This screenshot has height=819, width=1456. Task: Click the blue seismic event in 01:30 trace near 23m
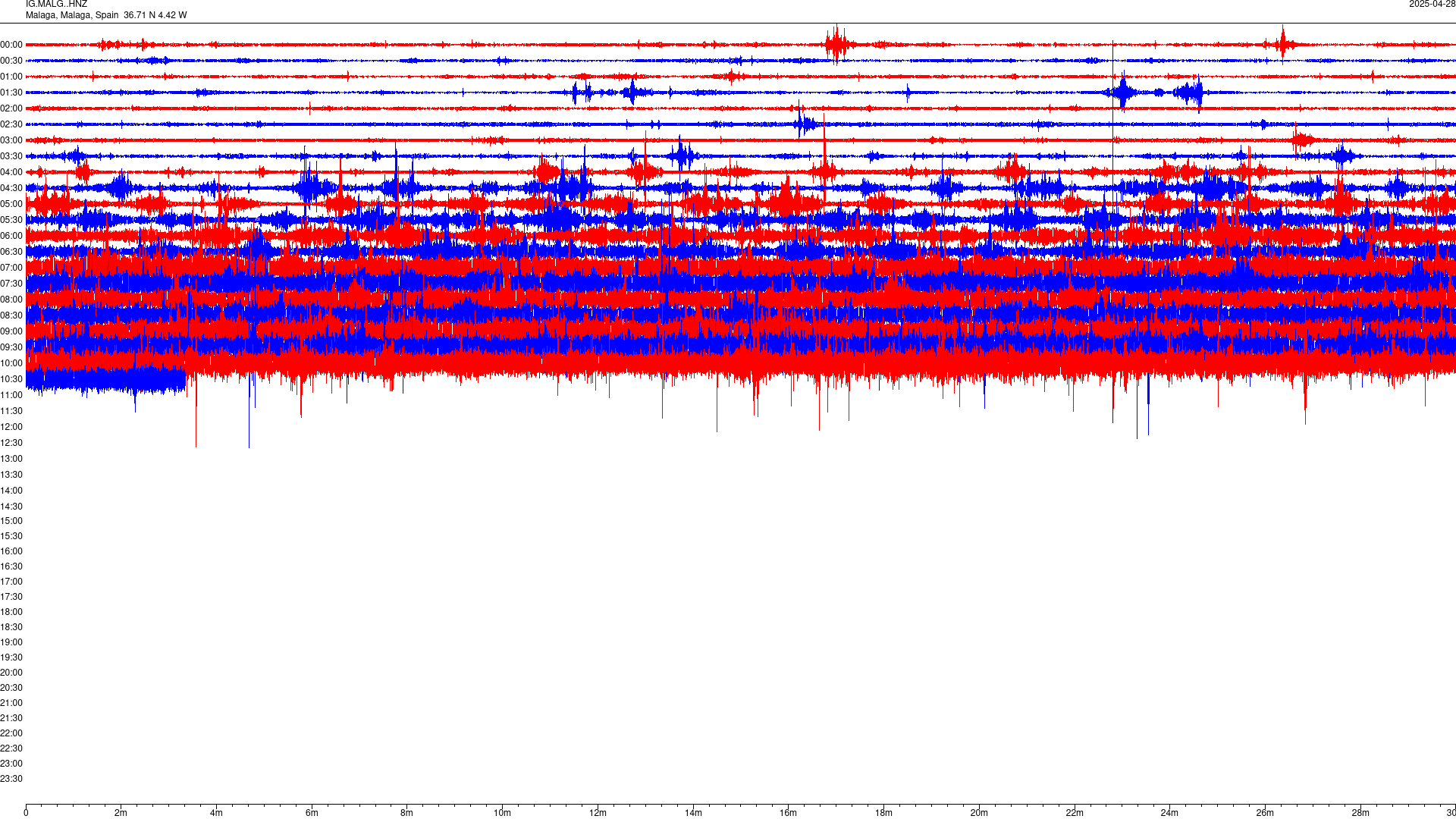point(1123,93)
